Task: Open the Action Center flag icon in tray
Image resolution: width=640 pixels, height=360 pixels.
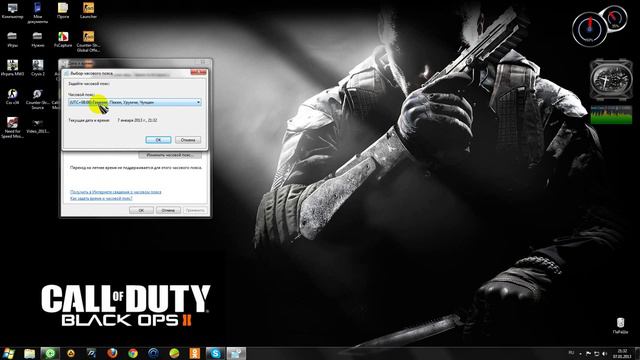Action: point(588,353)
